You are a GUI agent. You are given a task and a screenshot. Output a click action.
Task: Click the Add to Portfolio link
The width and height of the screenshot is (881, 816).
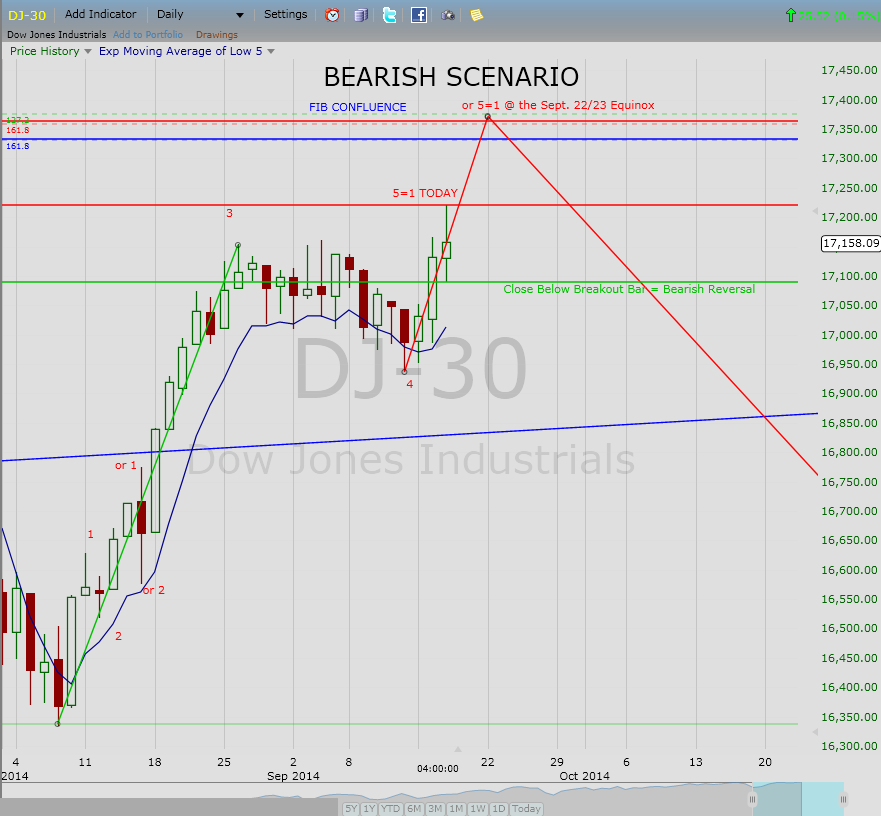(148, 34)
